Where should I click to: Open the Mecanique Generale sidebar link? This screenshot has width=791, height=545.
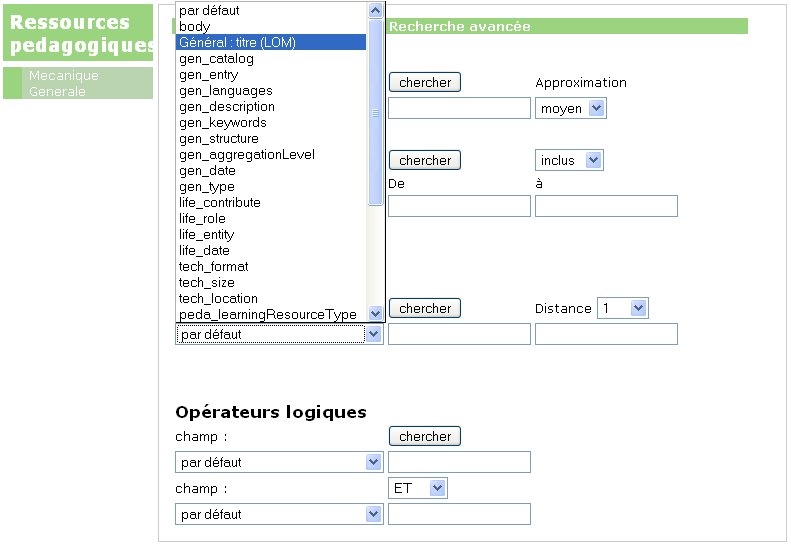point(64,83)
